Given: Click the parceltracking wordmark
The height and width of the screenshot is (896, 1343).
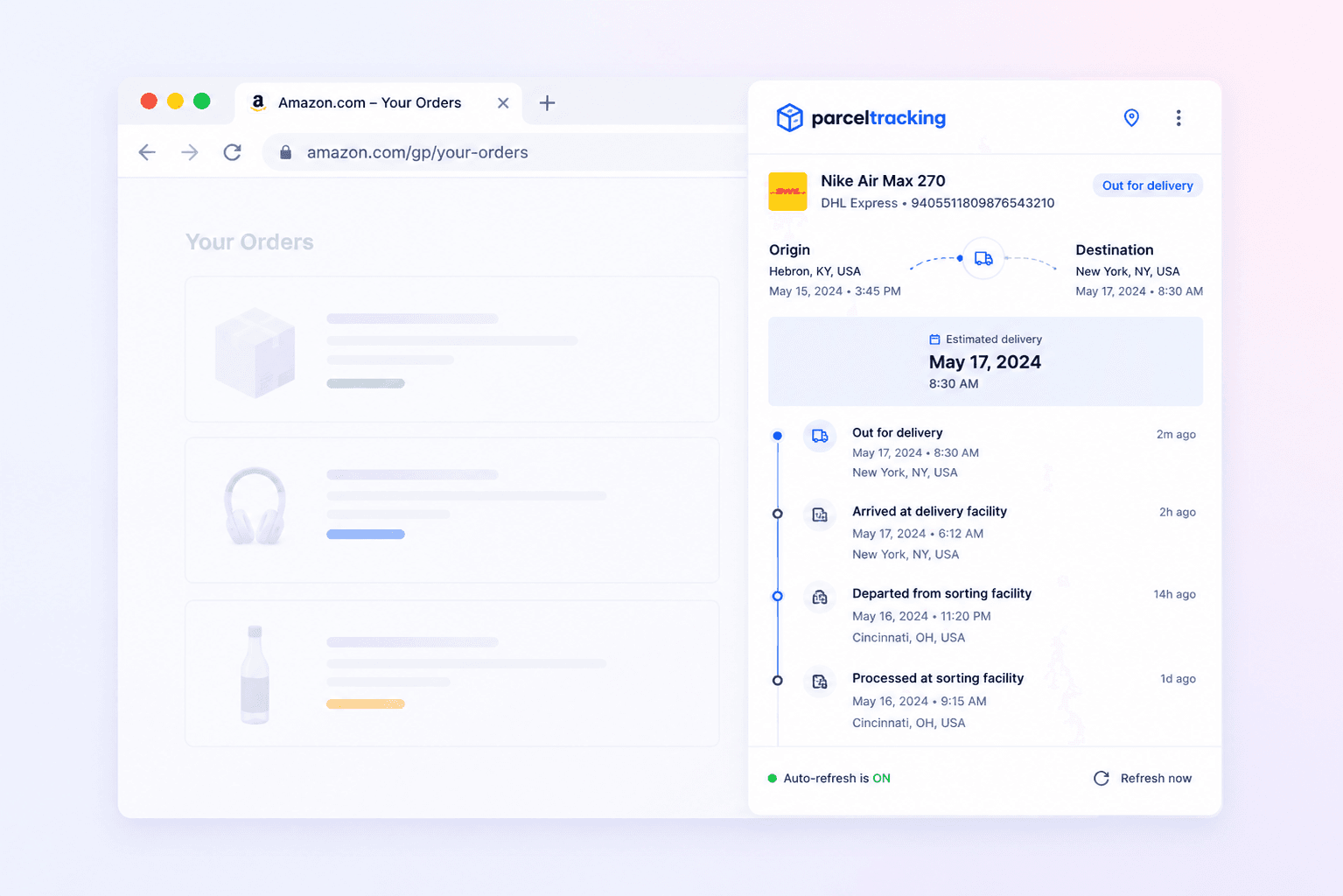Looking at the screenshot, I should pos(878,118).
